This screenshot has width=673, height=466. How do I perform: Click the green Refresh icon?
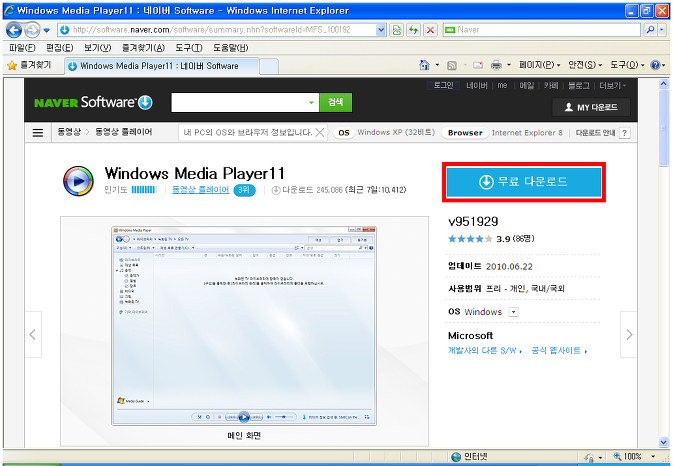pos(413,30)
